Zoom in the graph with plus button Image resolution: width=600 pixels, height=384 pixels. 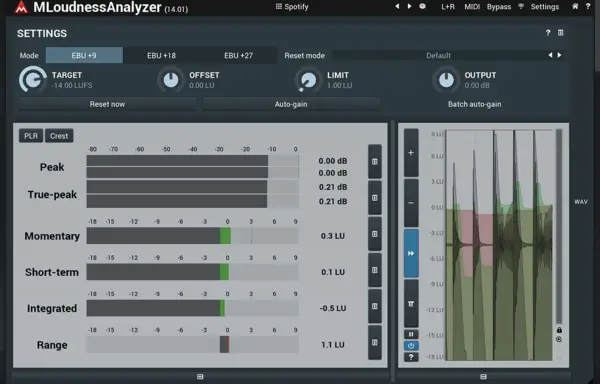click(411, 153)
